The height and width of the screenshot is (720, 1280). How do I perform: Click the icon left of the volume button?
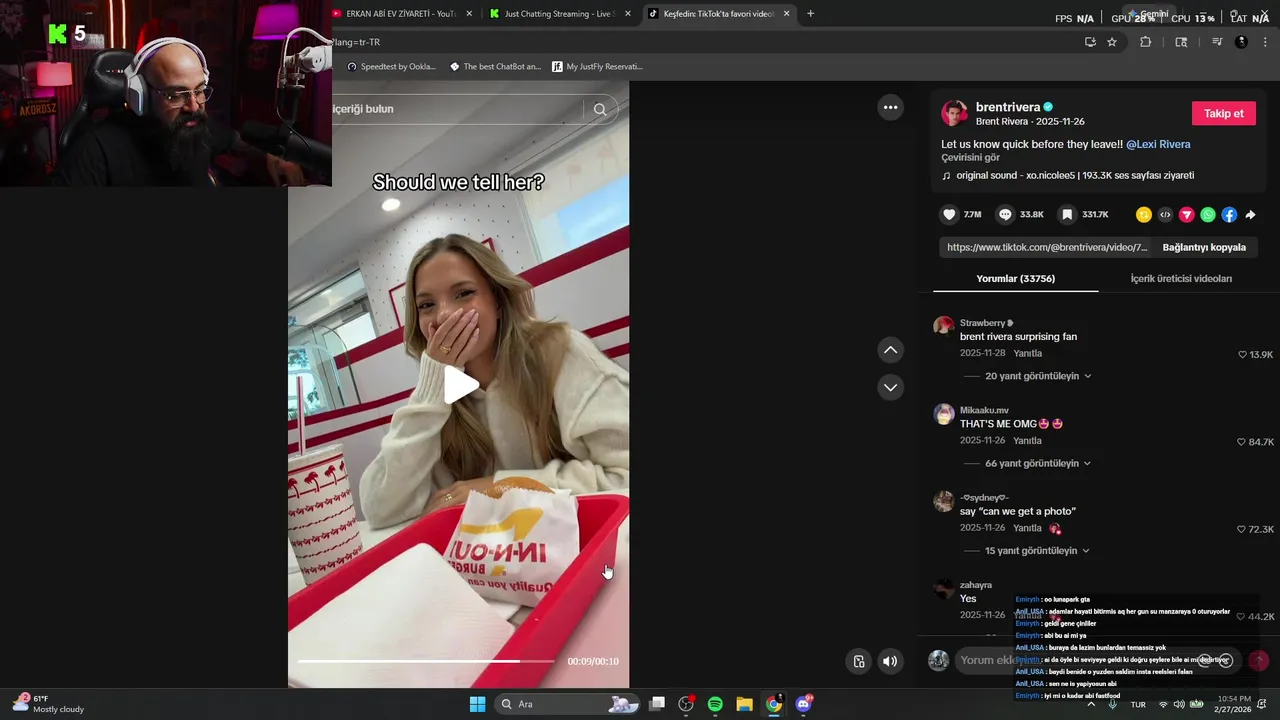click(x=858, y=661)
